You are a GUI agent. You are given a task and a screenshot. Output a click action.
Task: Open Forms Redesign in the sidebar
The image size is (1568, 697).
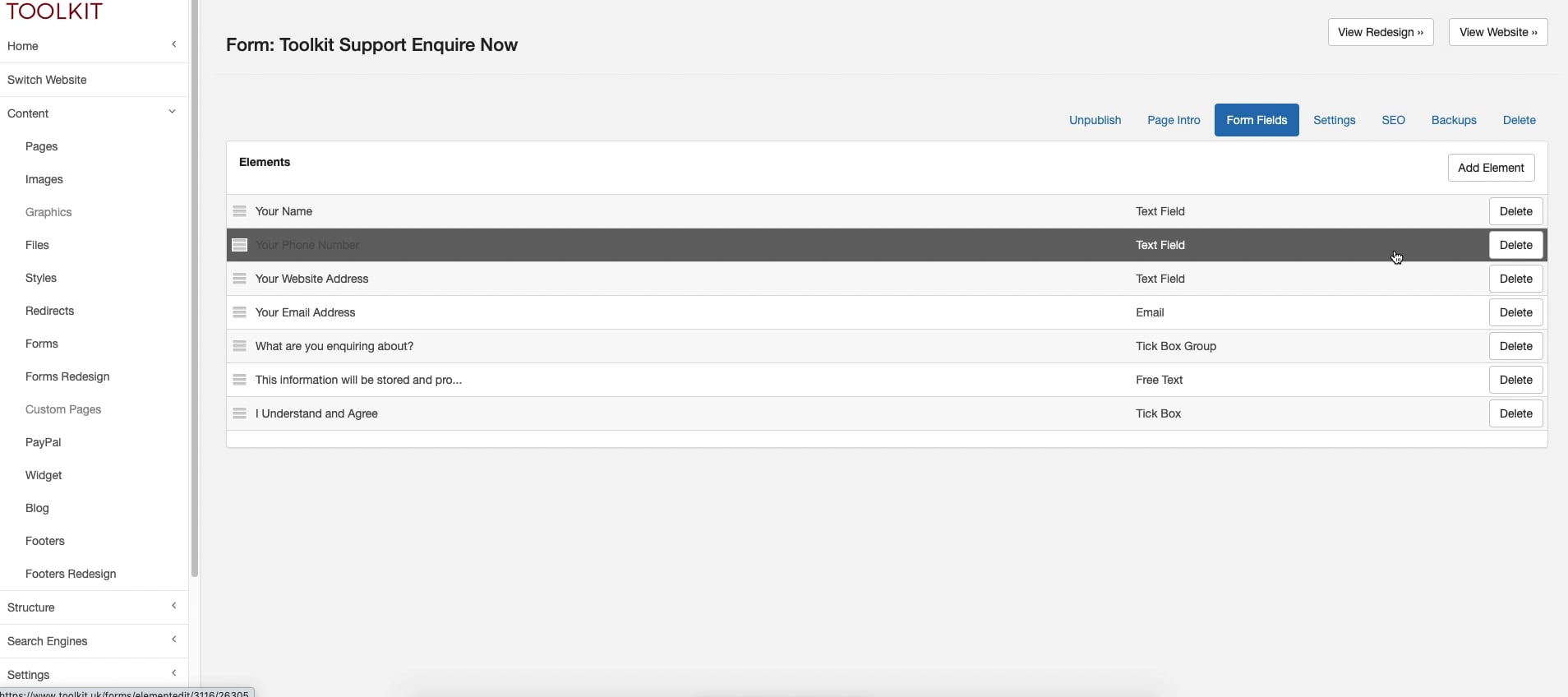[x=67, y=376]
